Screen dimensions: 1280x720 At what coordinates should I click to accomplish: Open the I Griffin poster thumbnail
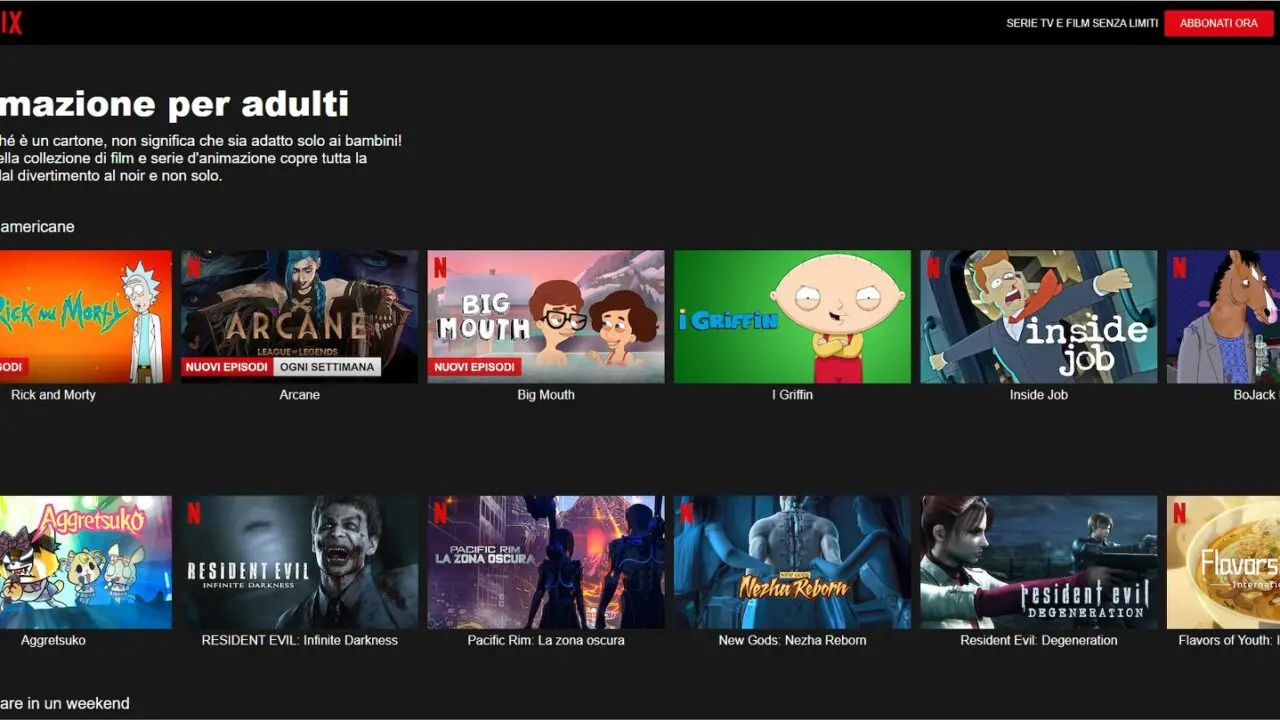coord(792,316)
